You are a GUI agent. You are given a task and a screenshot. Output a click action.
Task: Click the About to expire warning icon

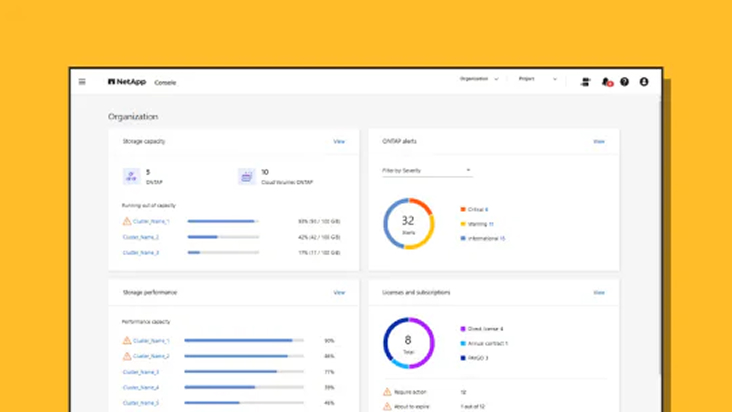(x=387, y=406)
